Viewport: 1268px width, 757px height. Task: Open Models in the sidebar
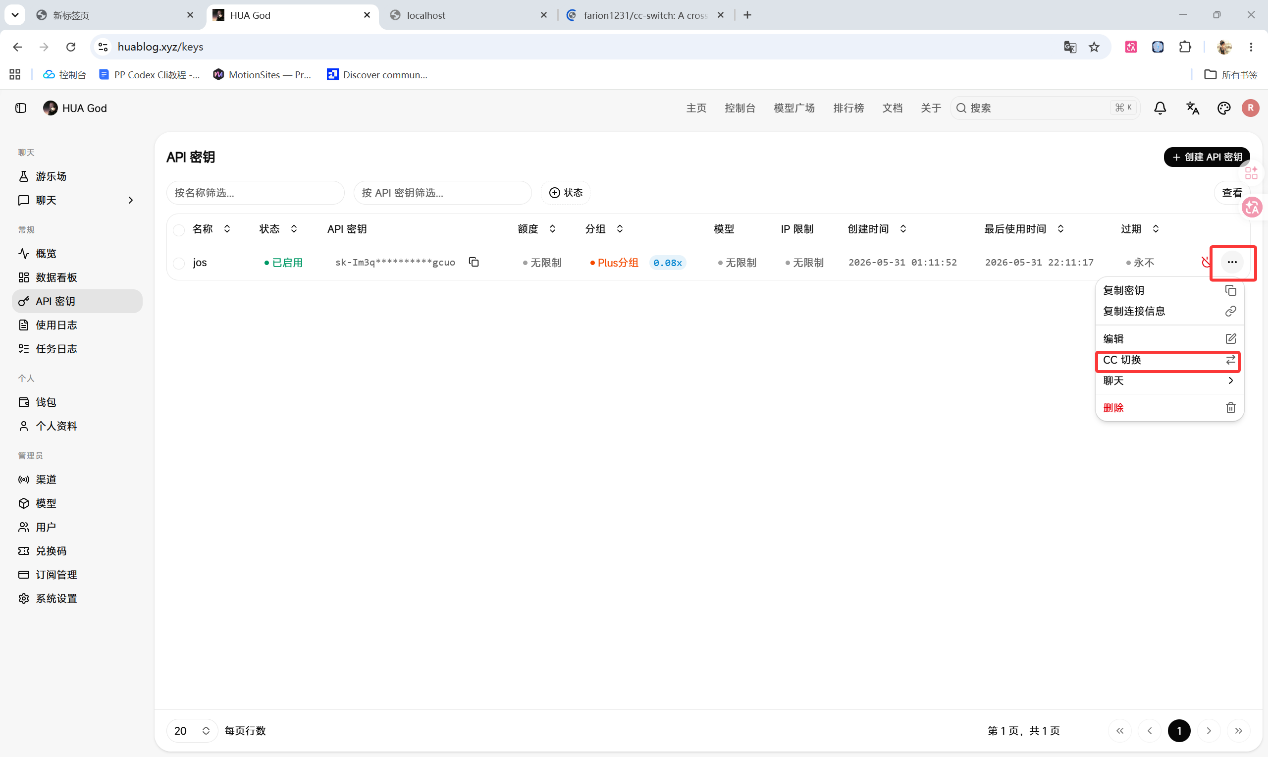[77, 503]
